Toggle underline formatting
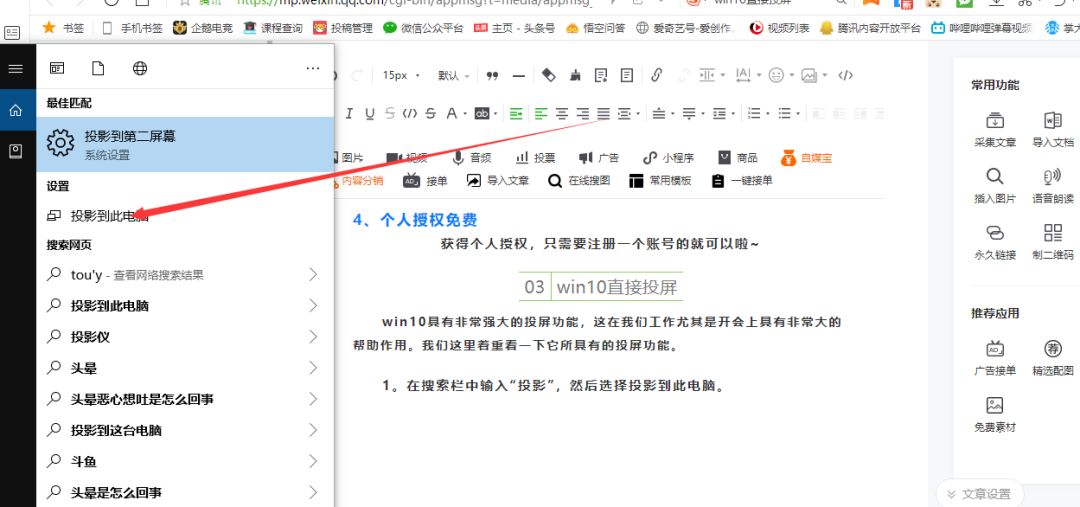Viewport: 1080px width, 507px height. click(x=370, y=114)
